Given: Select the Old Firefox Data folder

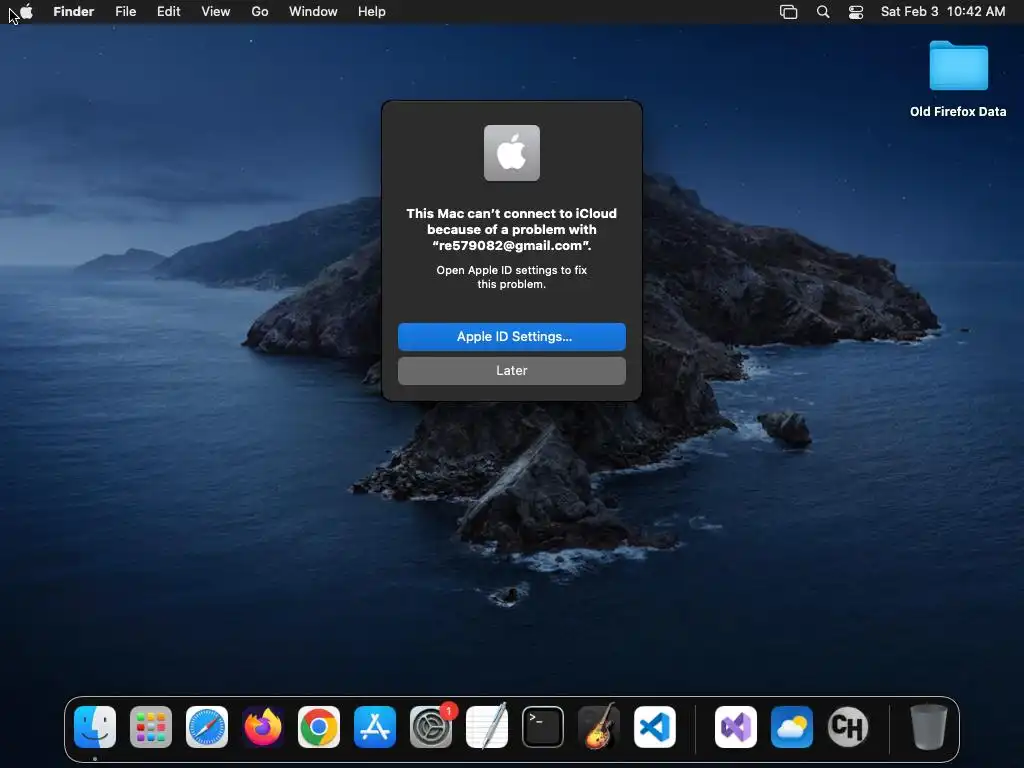Looking at the screenshot, I should 958,79.
